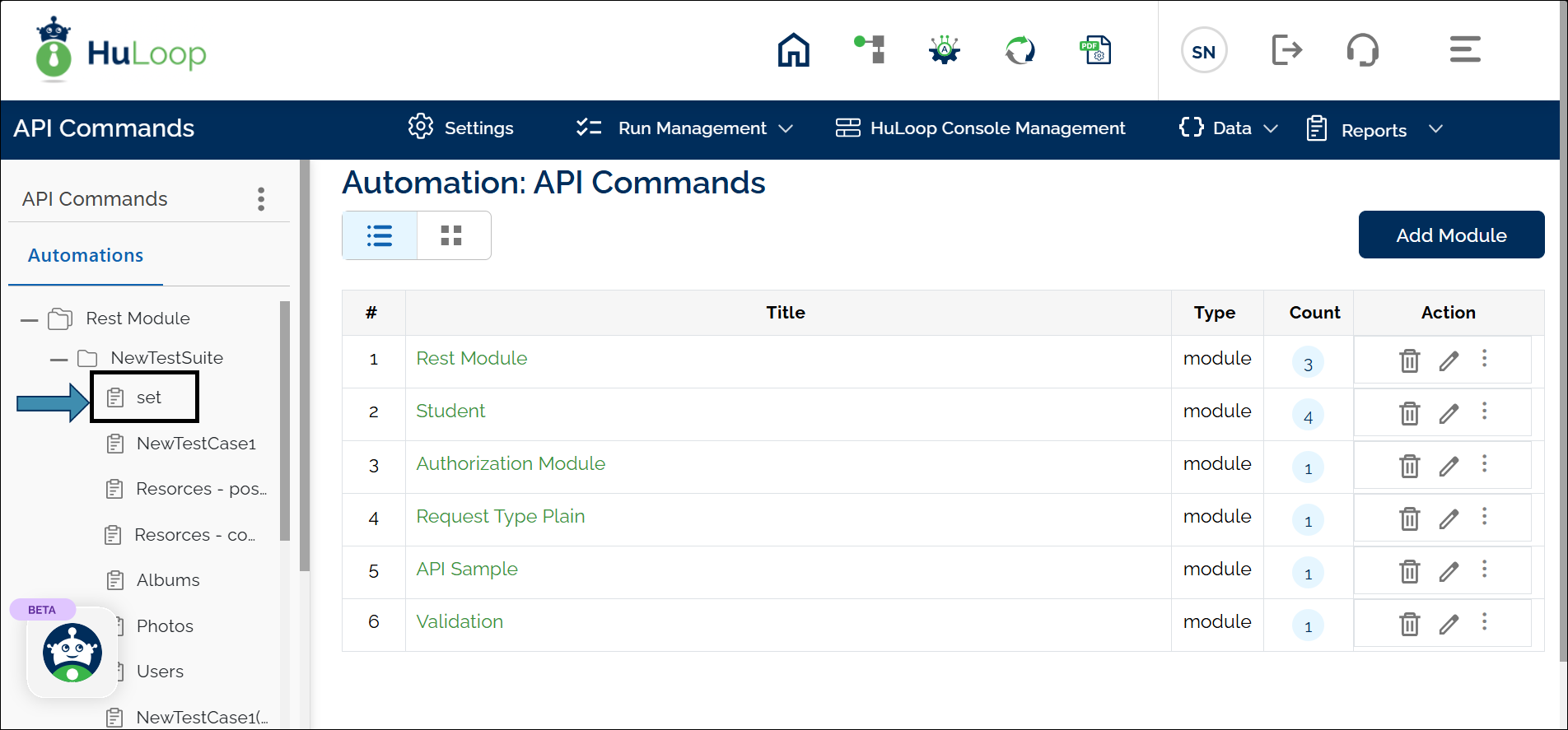
Task: Click the Add Module button
Action: [1450, 235]
